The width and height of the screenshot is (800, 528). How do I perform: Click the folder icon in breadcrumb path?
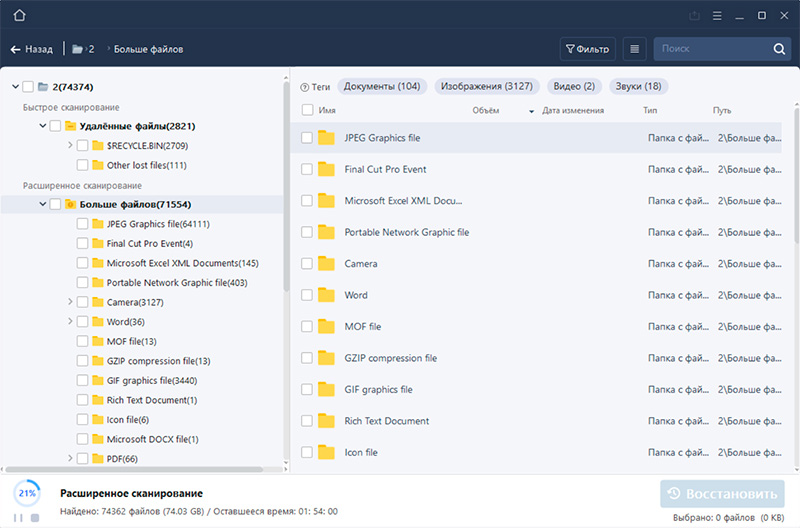click(78, 49)
